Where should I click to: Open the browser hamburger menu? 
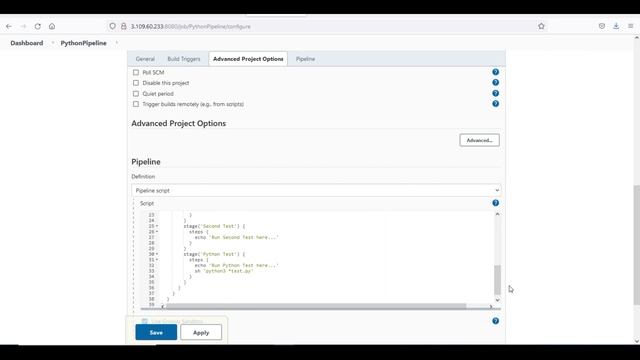(631, 26)
